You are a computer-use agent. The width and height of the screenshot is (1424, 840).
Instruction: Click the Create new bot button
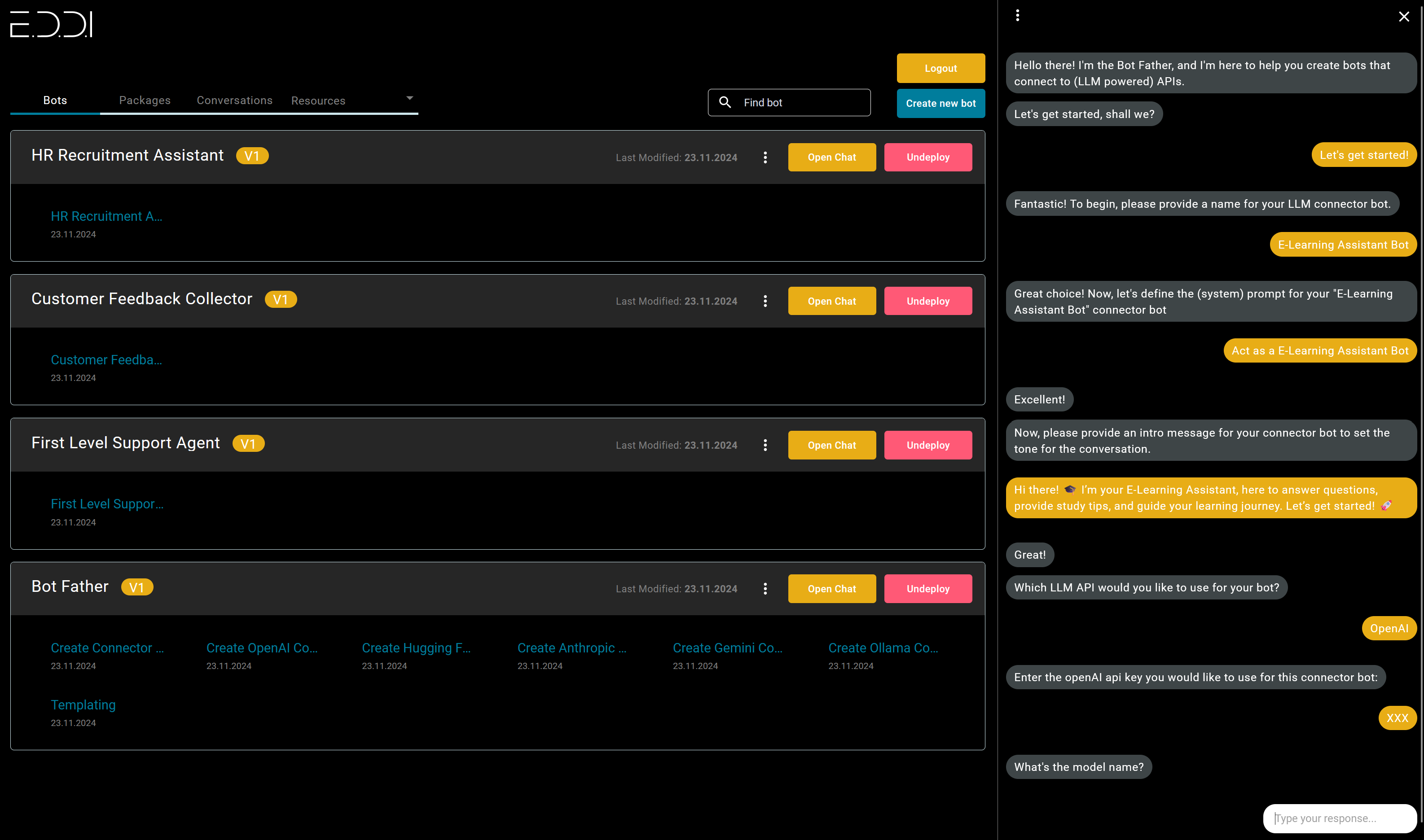click(941, 103)
